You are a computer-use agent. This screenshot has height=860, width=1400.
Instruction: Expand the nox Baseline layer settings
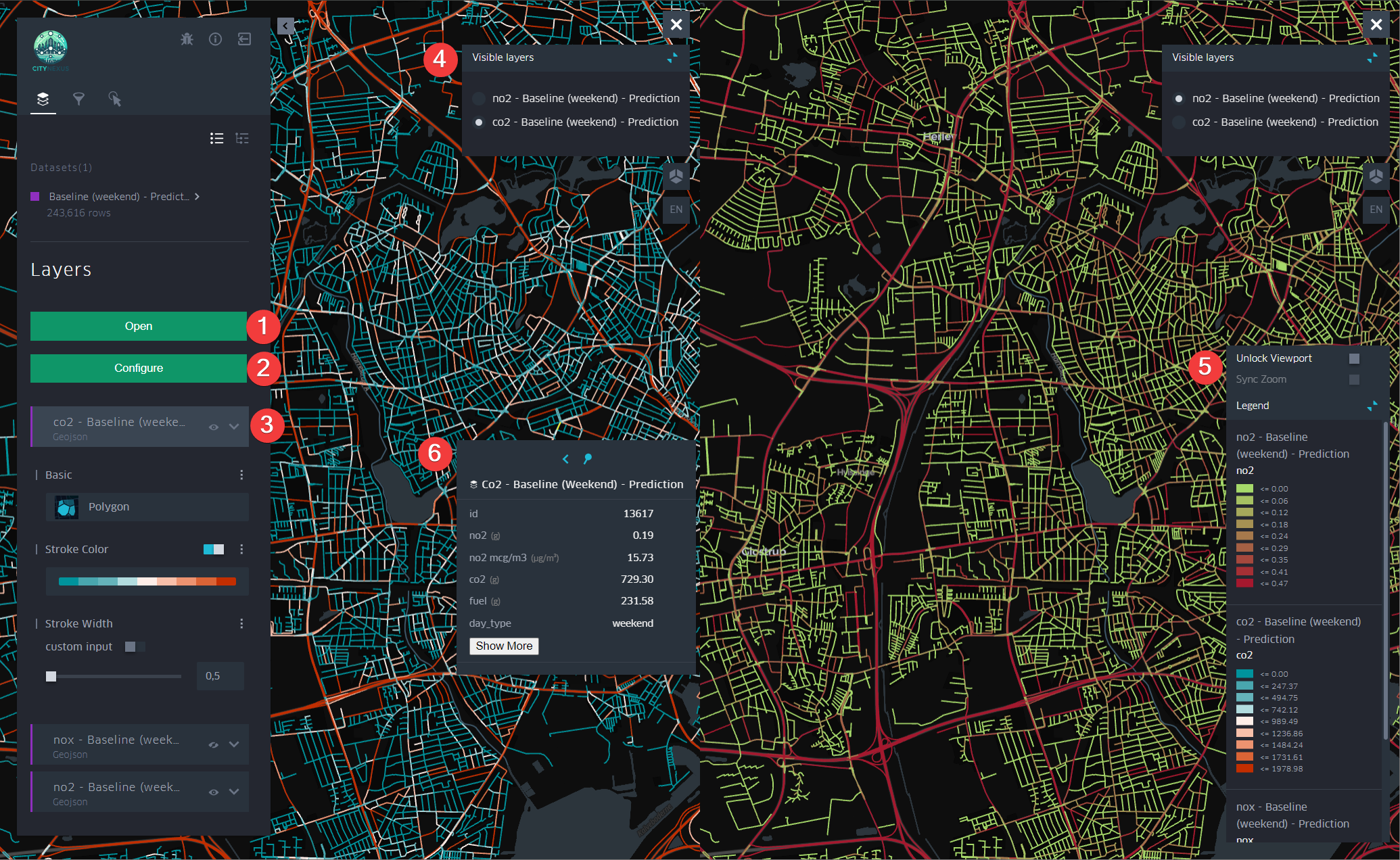click(x=234, y=745)
